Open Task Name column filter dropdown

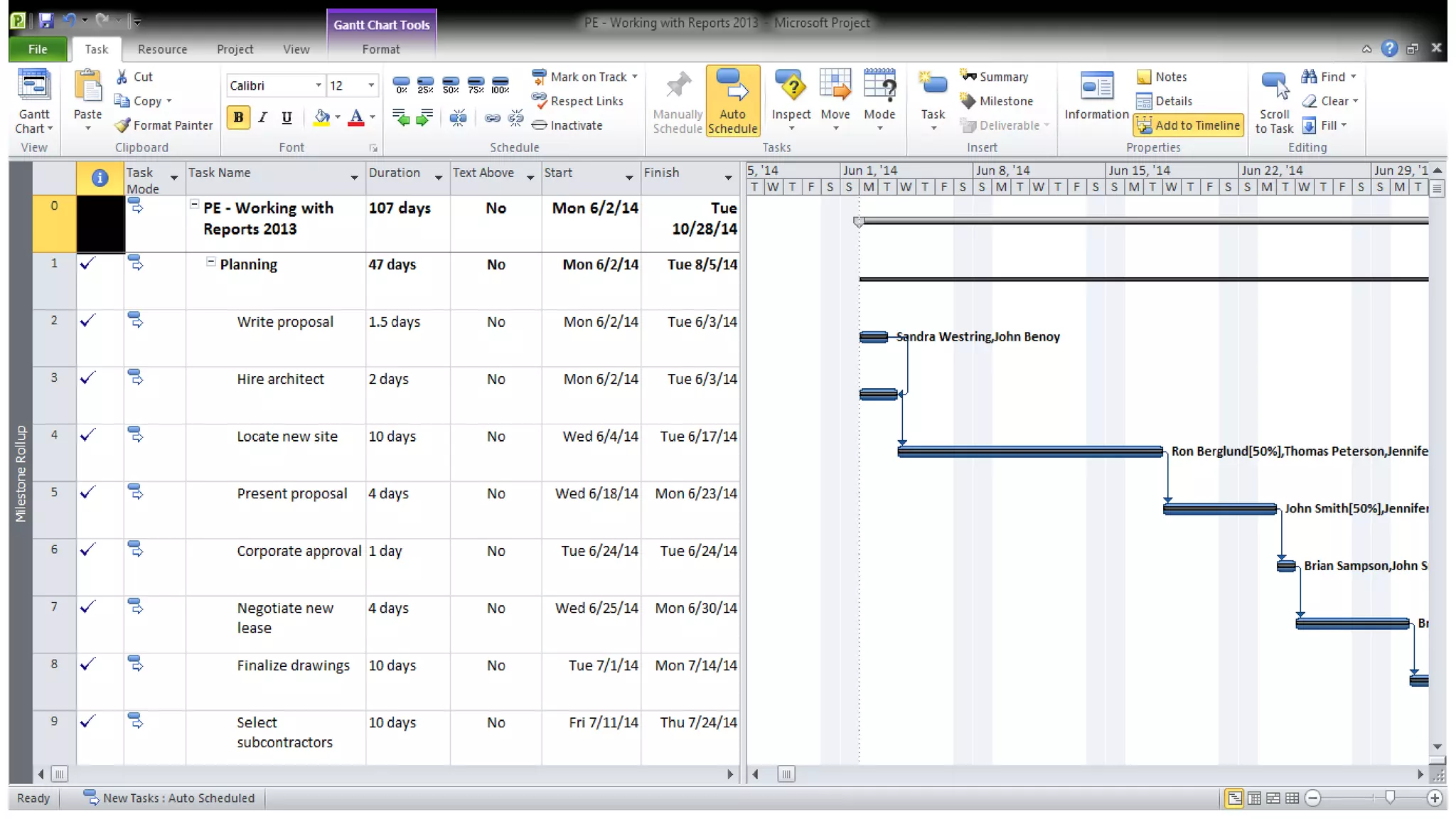pyautogui.click(x=354, y=178)
